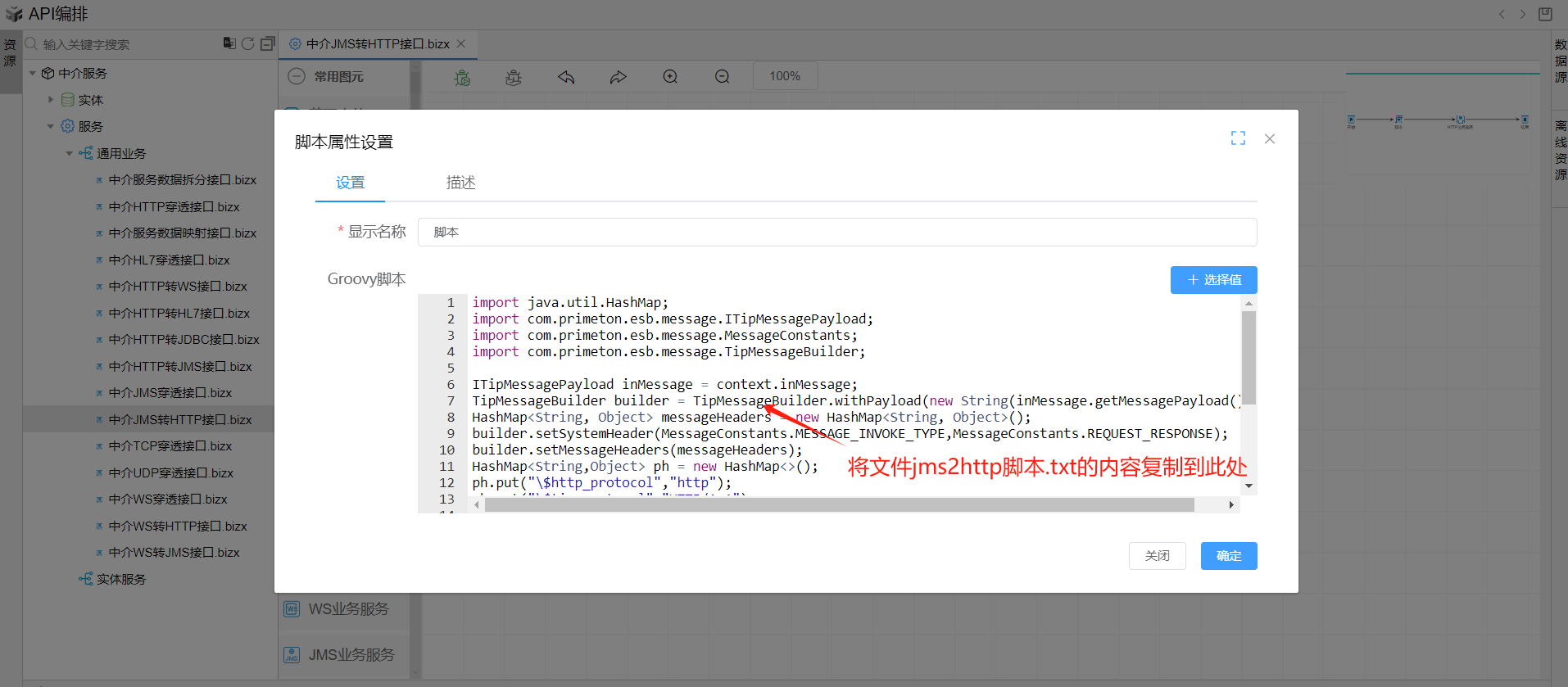The height and width of the screenshot is (687, 1568).
Task: Zoom out with the magnifier minus icon
Action: (722, 77)
